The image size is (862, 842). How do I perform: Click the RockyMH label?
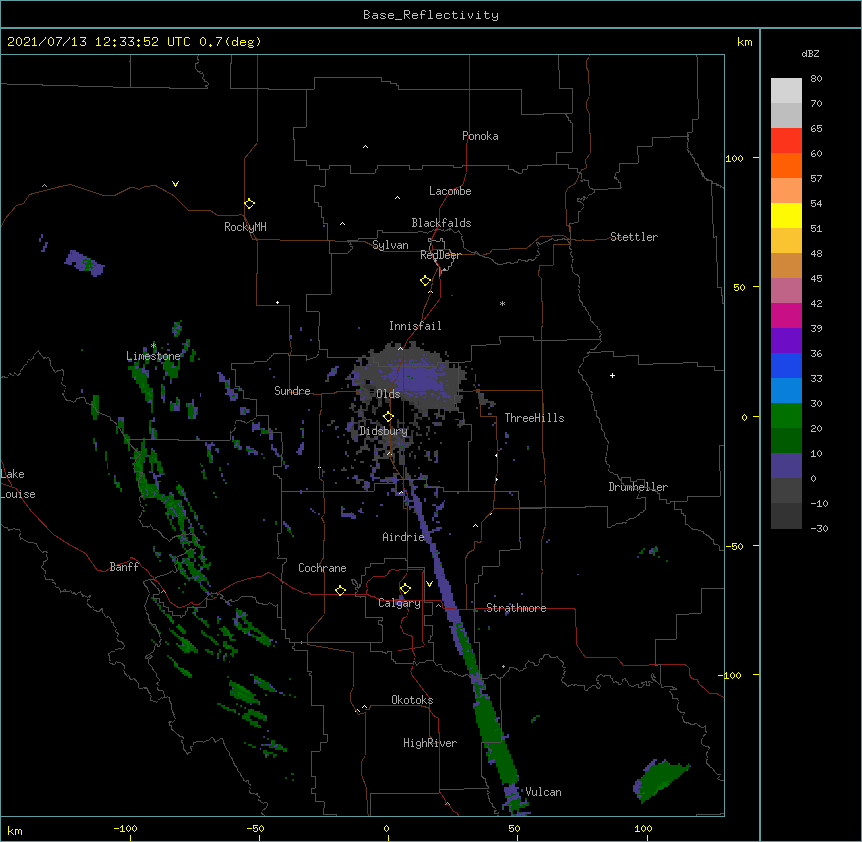(245, 227)
